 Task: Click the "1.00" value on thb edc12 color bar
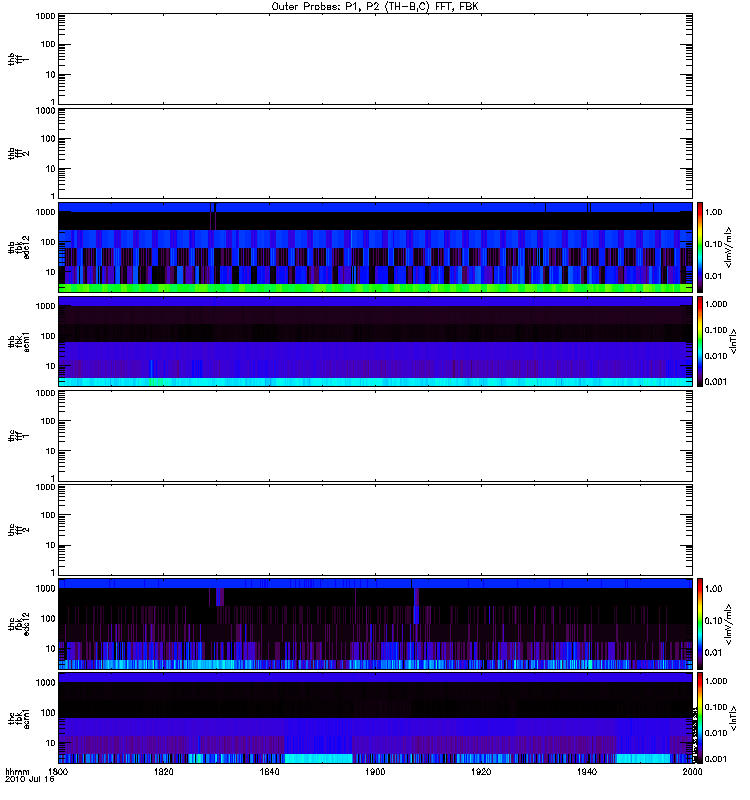click(713, 212)
